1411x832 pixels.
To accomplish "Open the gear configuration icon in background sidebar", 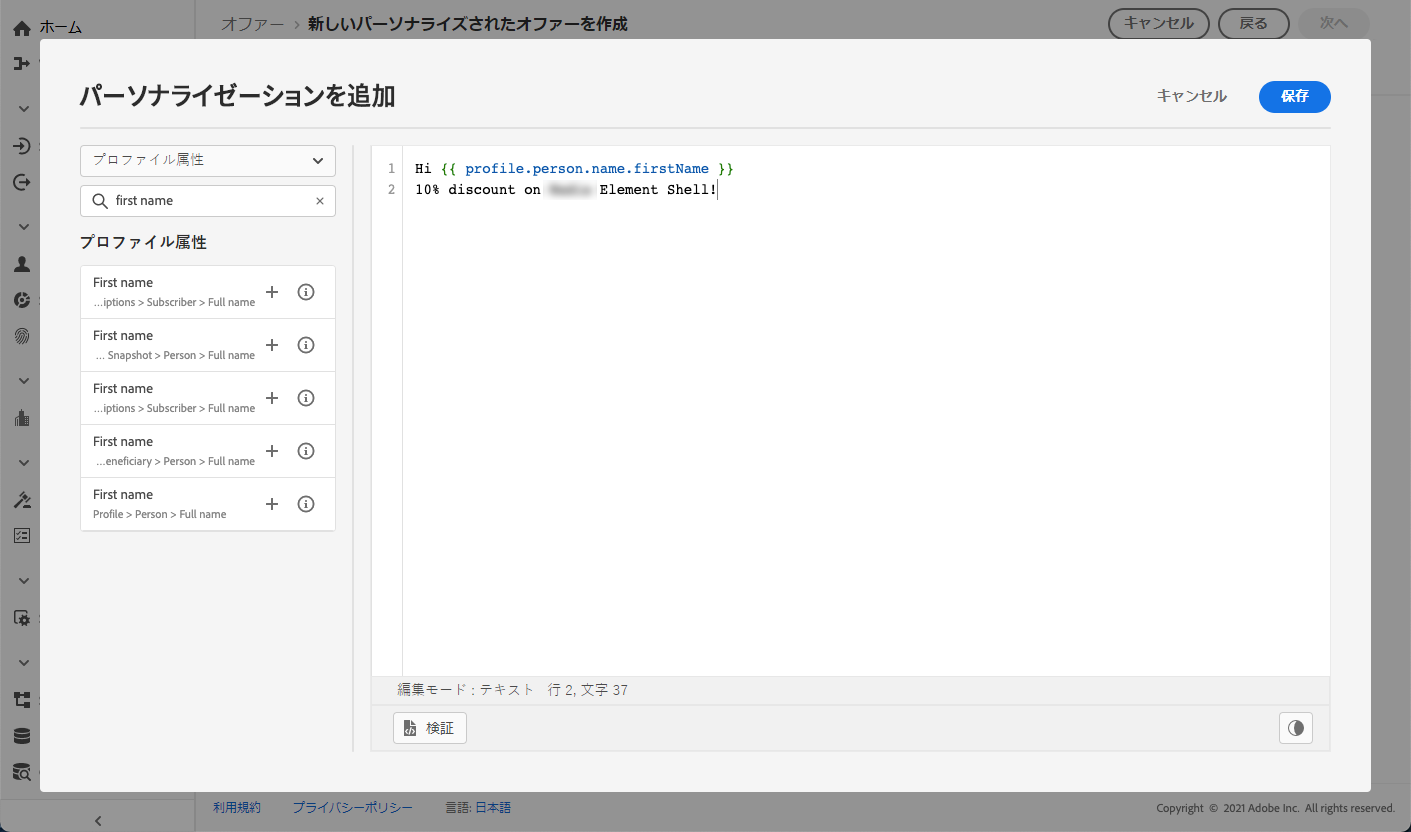I will click(22, 618).
